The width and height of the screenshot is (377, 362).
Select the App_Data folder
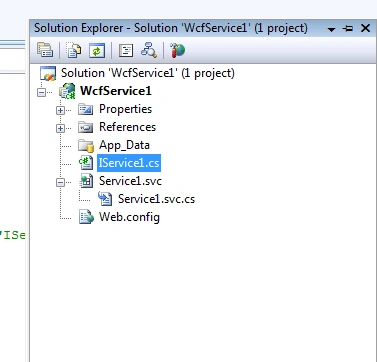[124, 145]
